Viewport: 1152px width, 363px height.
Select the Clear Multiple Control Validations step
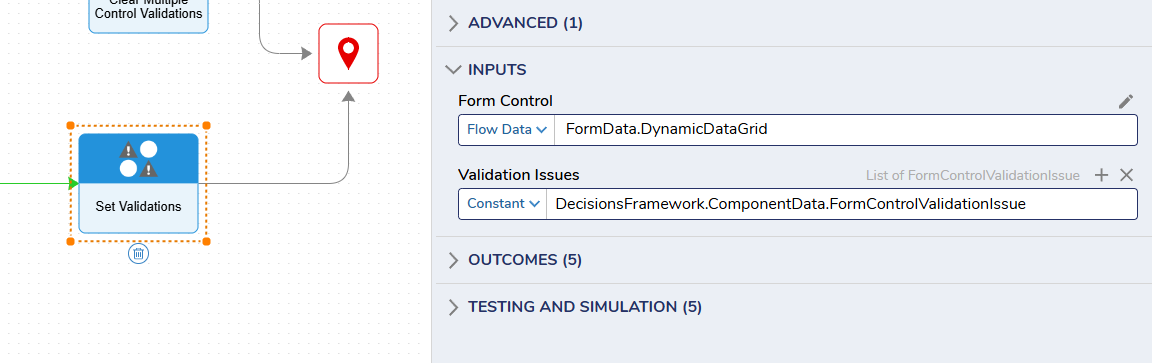point(148,13)
